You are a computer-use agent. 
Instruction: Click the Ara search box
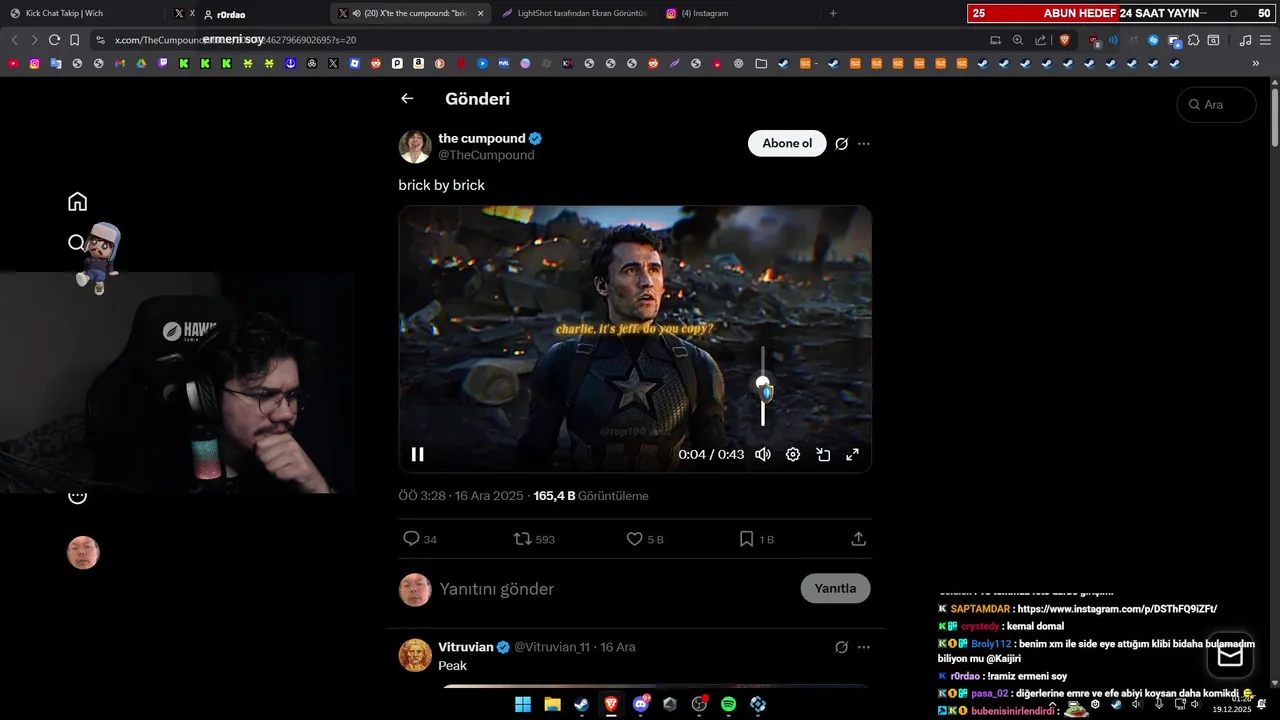pyautogui.click(x=1217, y=104)
